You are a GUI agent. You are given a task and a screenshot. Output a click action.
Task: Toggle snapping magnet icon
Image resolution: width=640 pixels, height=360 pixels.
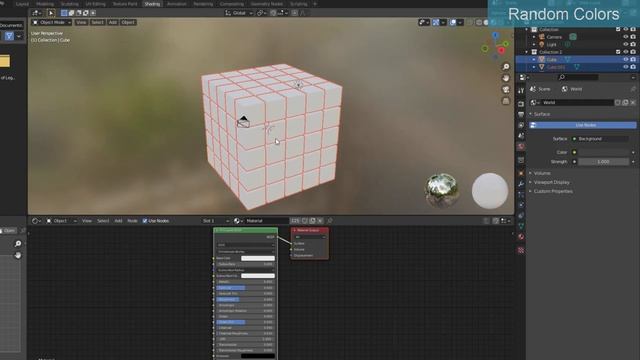[x=273, y=13]
